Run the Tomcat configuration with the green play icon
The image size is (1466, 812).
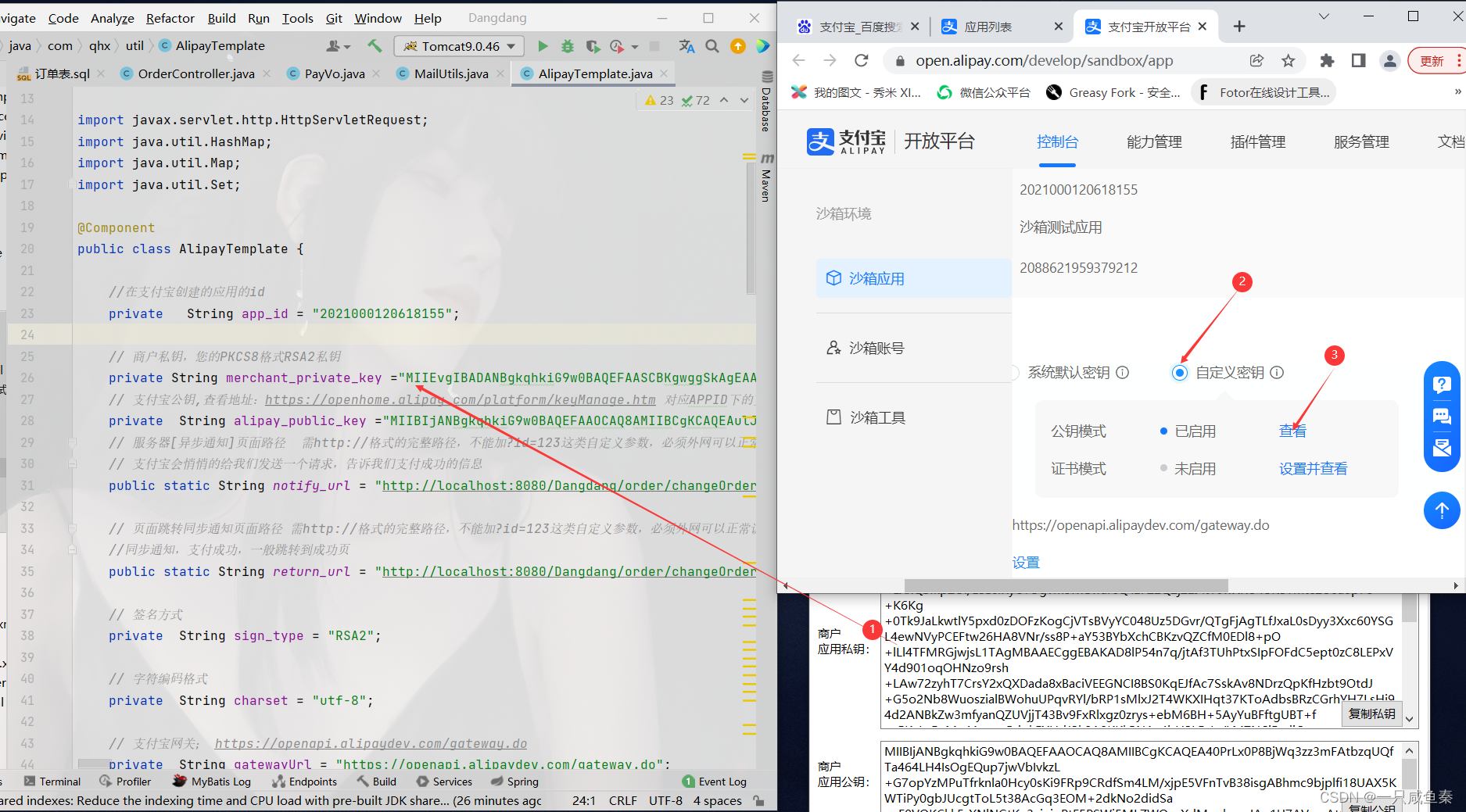[543, 46]
